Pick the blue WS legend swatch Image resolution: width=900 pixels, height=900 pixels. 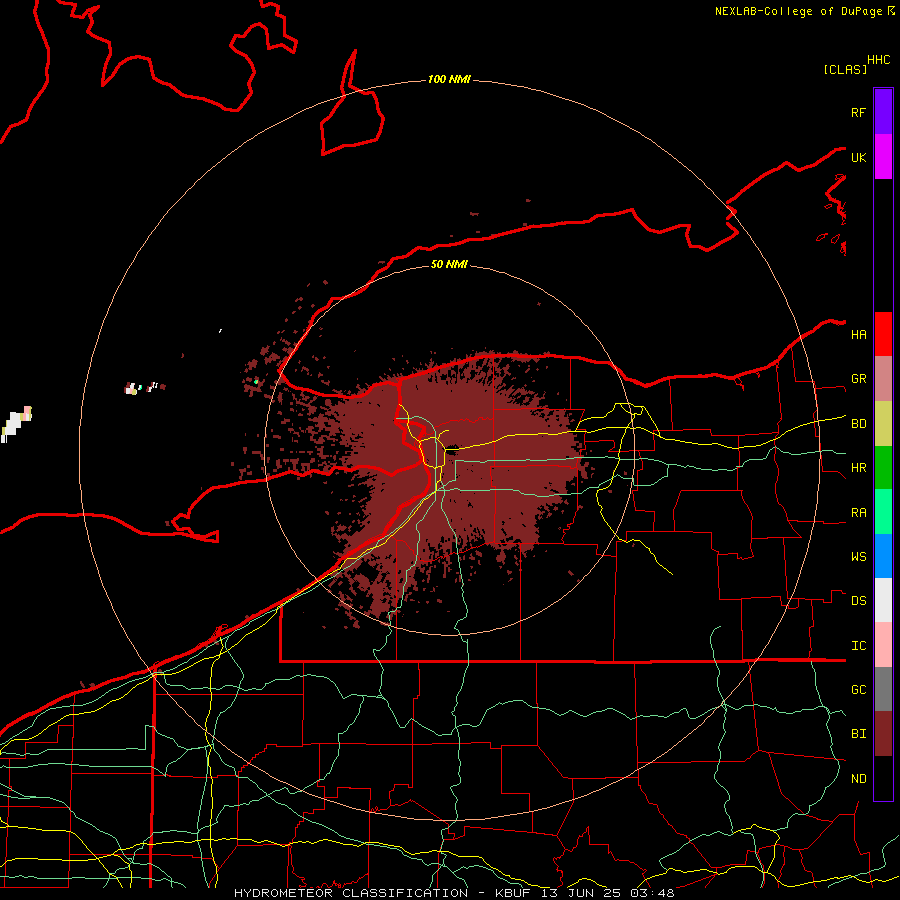click(883, 556)
